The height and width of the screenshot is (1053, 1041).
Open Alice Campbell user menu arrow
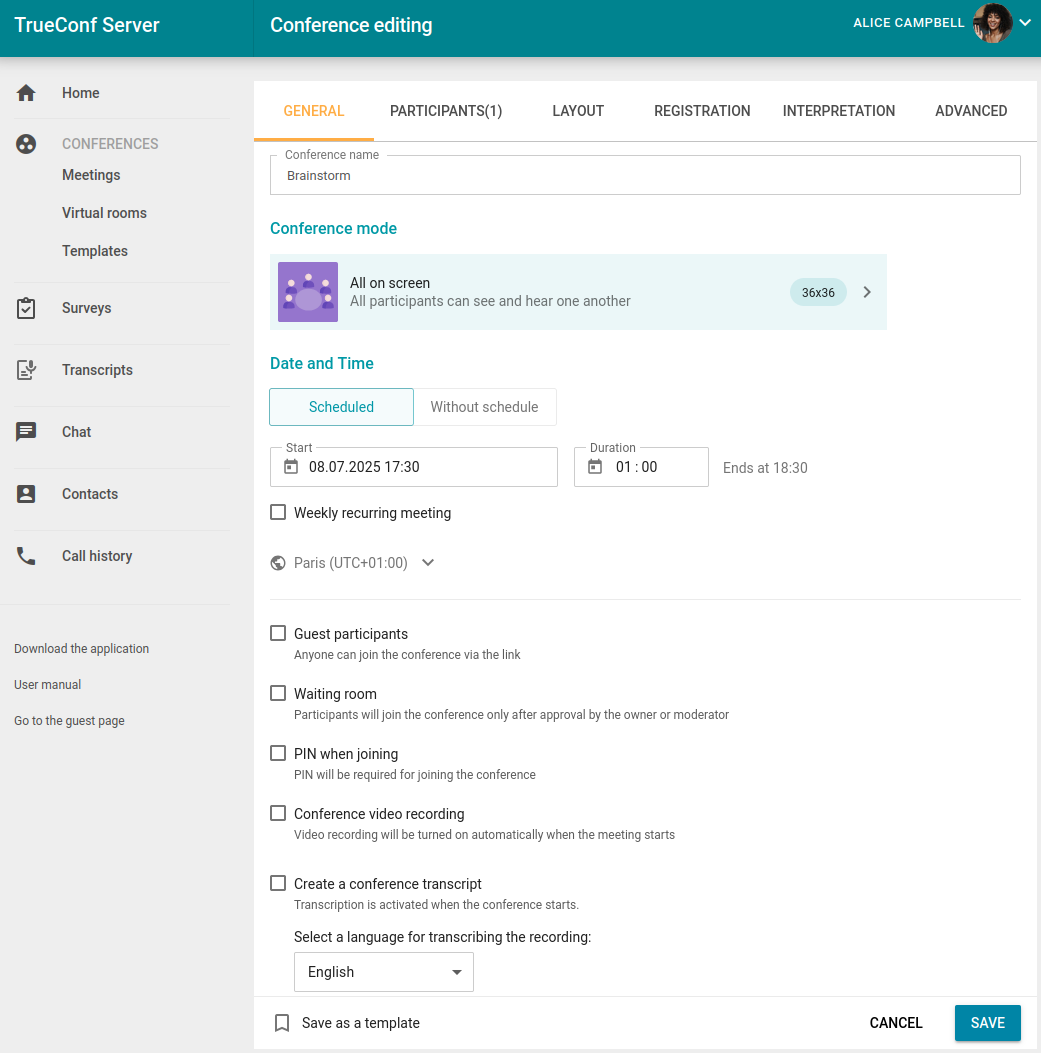[x=1025, y=23]
